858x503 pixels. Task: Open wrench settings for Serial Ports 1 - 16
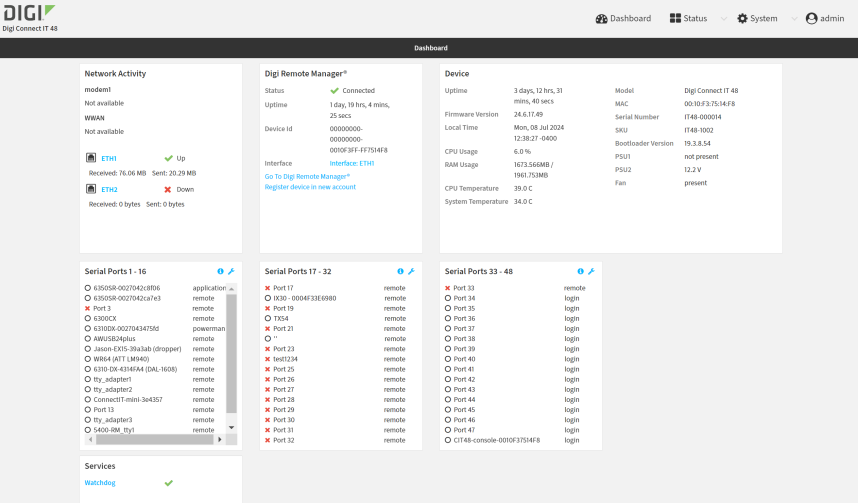pos(231,271)
